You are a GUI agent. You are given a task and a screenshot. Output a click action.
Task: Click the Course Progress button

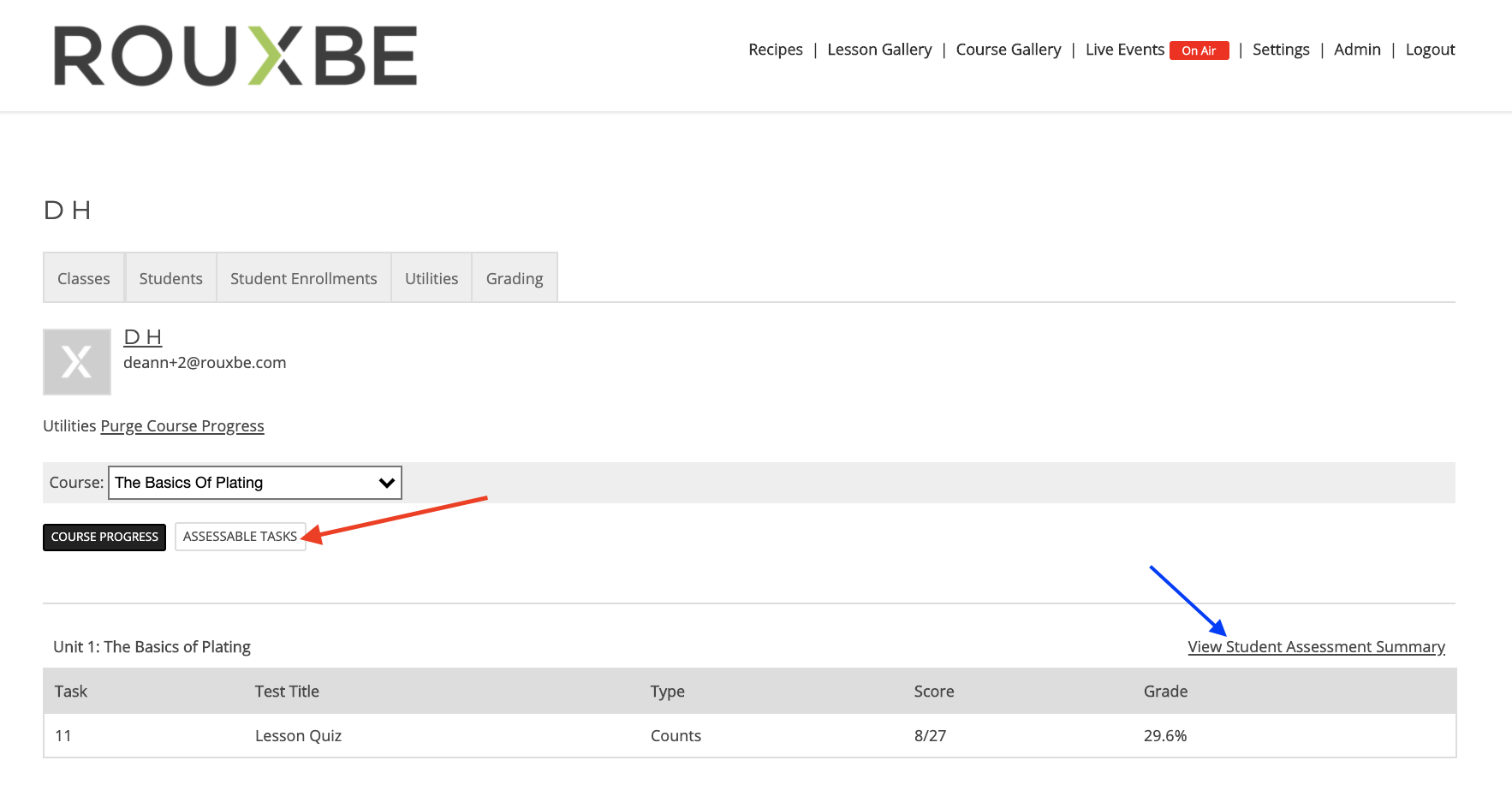pos(104,537)
